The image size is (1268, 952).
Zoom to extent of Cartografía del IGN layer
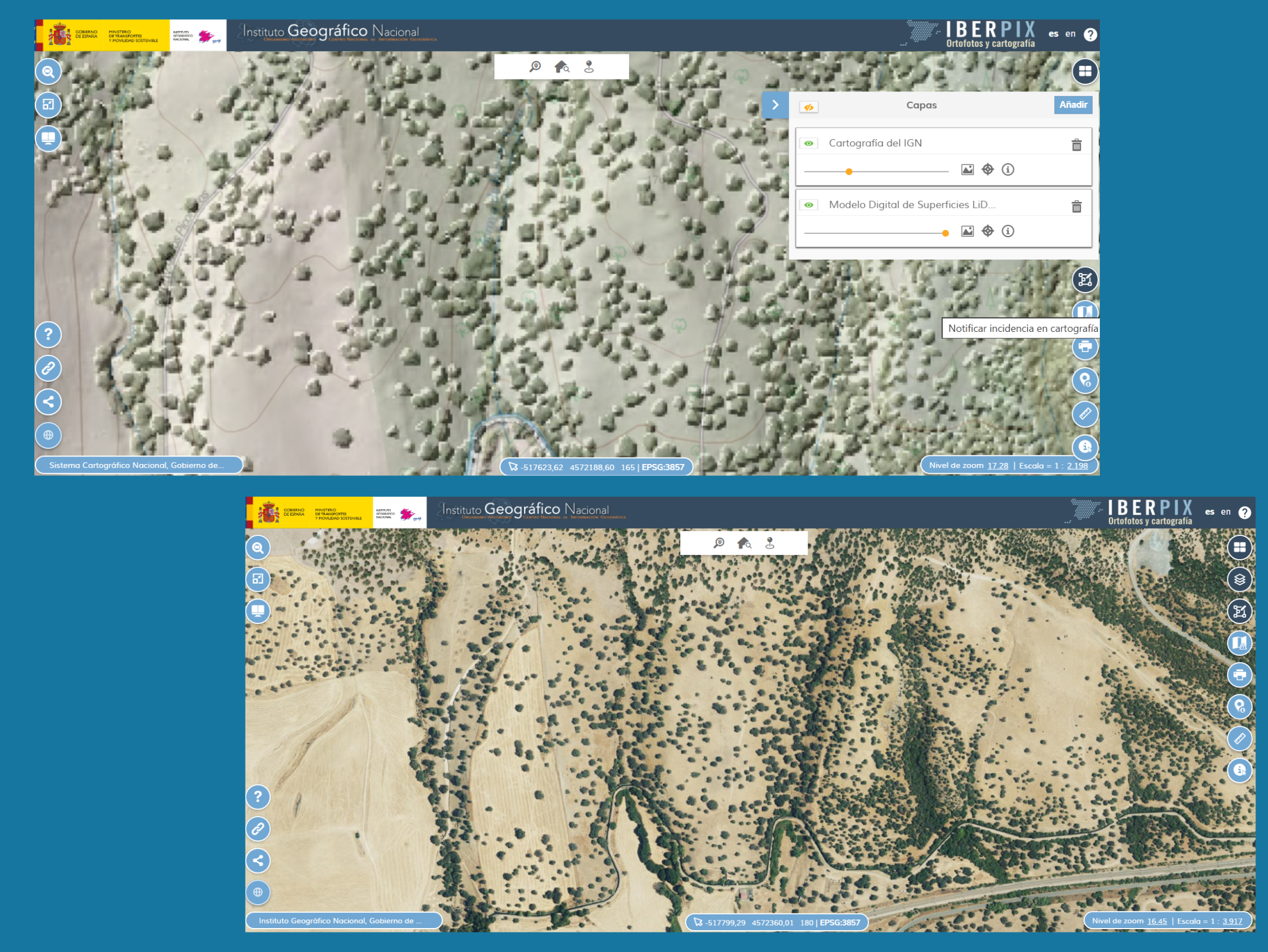[x=987, y=170]
